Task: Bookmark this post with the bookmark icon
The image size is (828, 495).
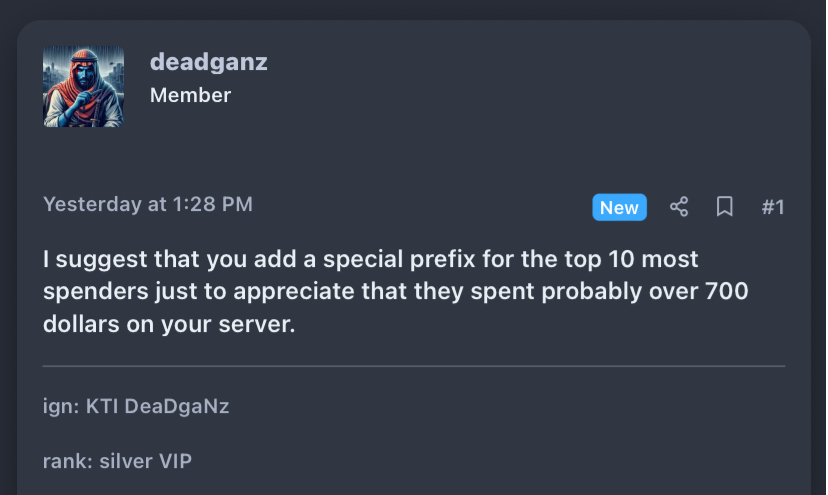Action: click(724, 207)
